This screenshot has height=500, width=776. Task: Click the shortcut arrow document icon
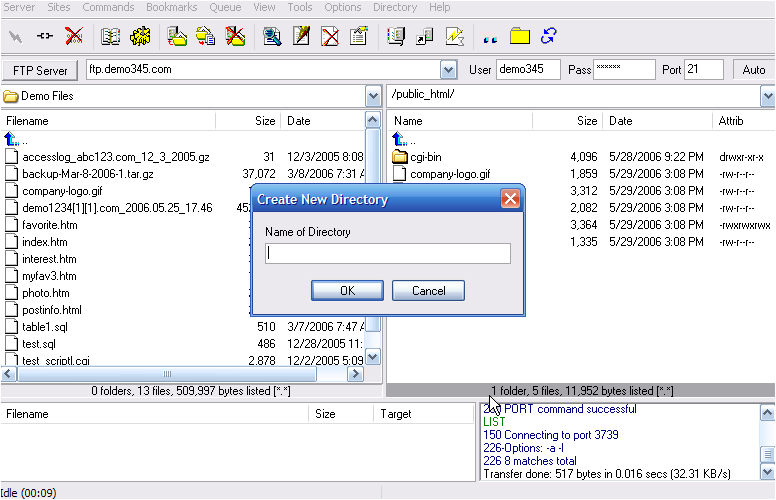(425, 37)
